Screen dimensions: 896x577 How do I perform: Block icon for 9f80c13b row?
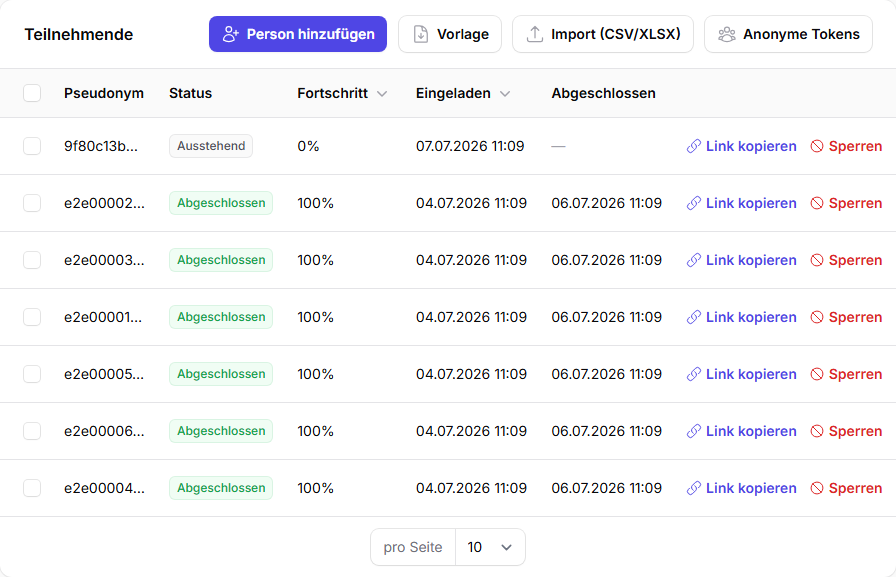click(817, 146)
